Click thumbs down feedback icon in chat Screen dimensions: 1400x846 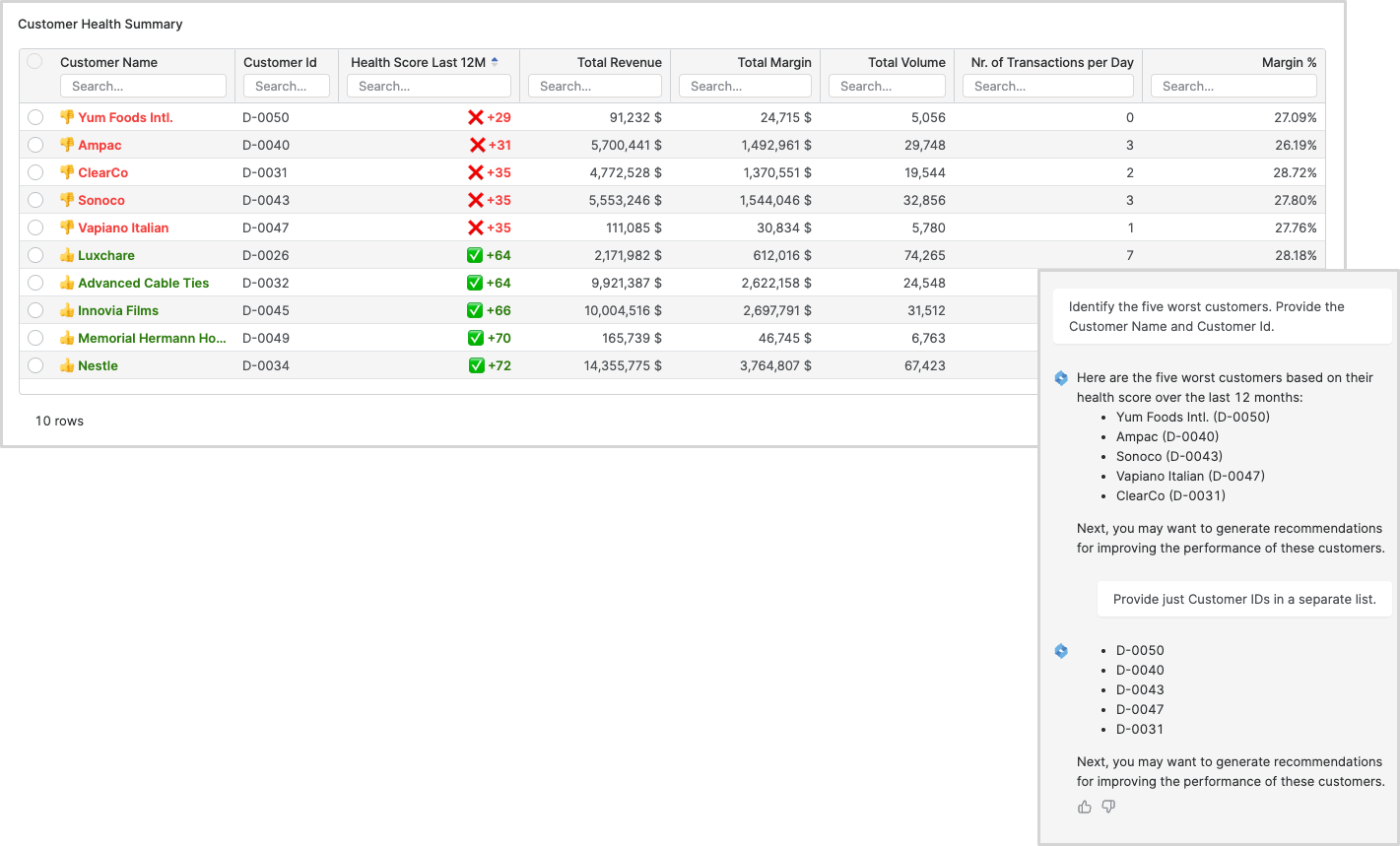pos(1108,807)
